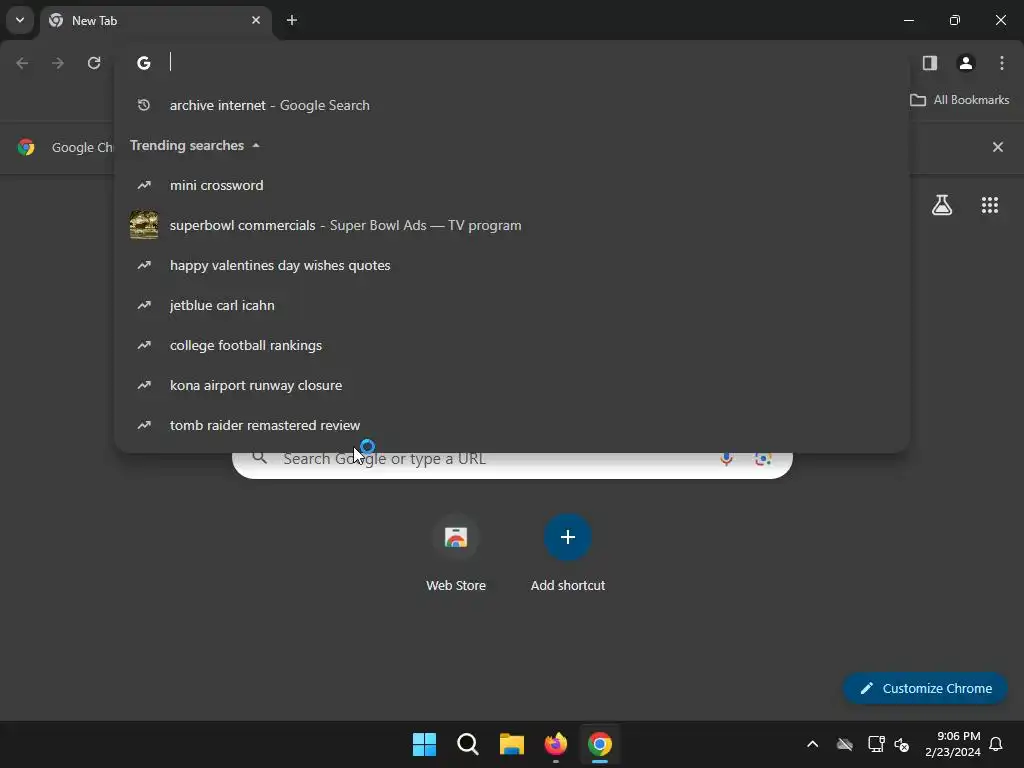
Task: Open the Windows Start menu
Action: pyautogui.click(x=424, y=744)
